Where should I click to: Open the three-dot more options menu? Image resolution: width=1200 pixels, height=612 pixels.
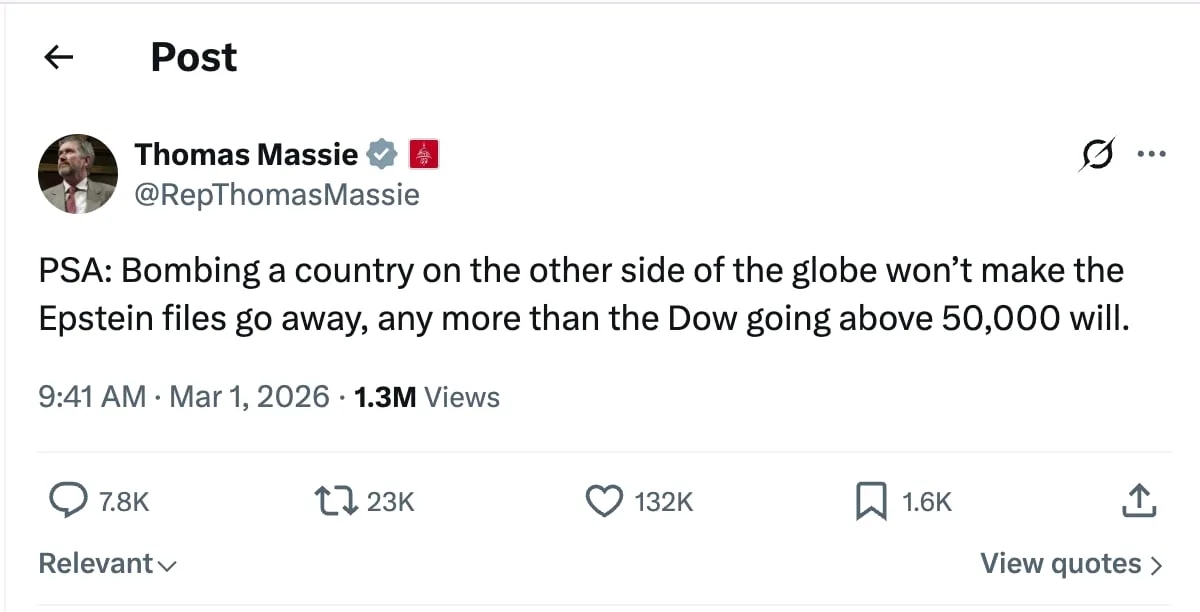pos(1151,154)
